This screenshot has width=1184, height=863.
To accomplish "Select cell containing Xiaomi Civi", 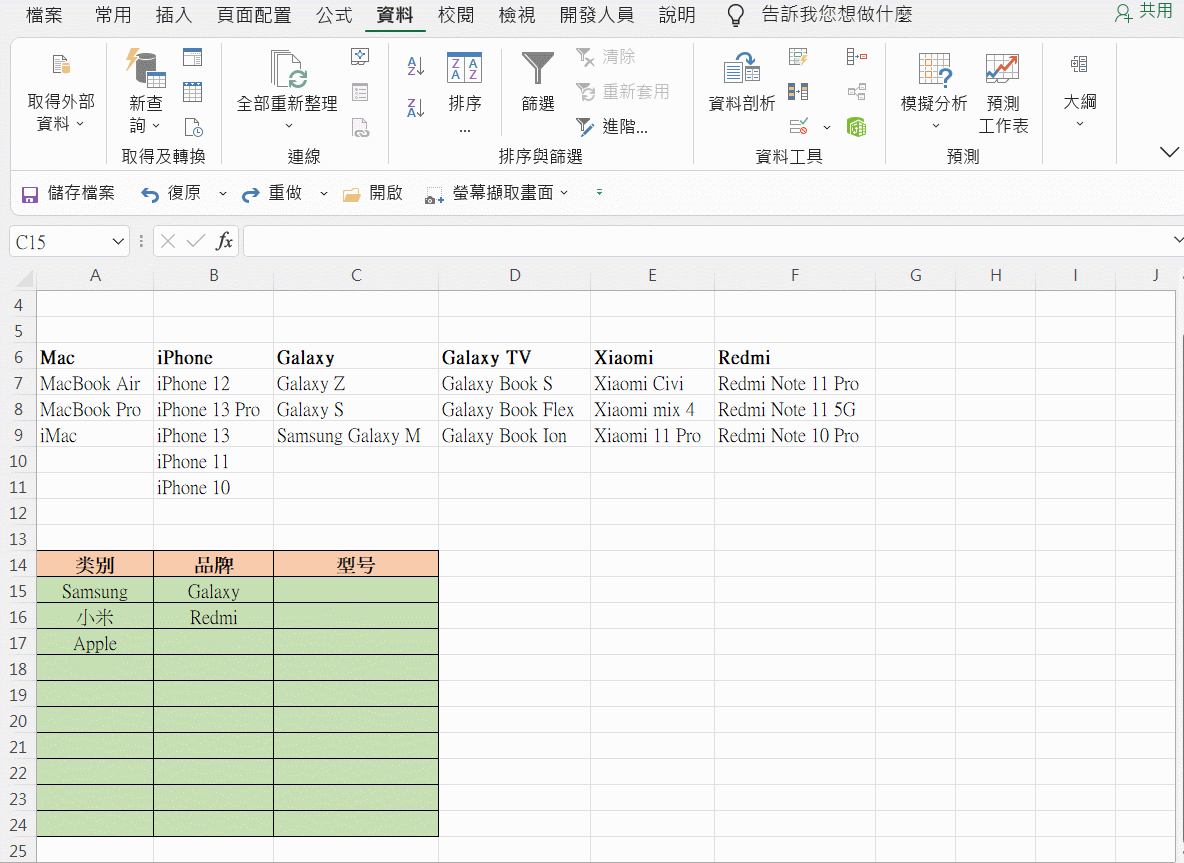I will (x=652, y=384).
